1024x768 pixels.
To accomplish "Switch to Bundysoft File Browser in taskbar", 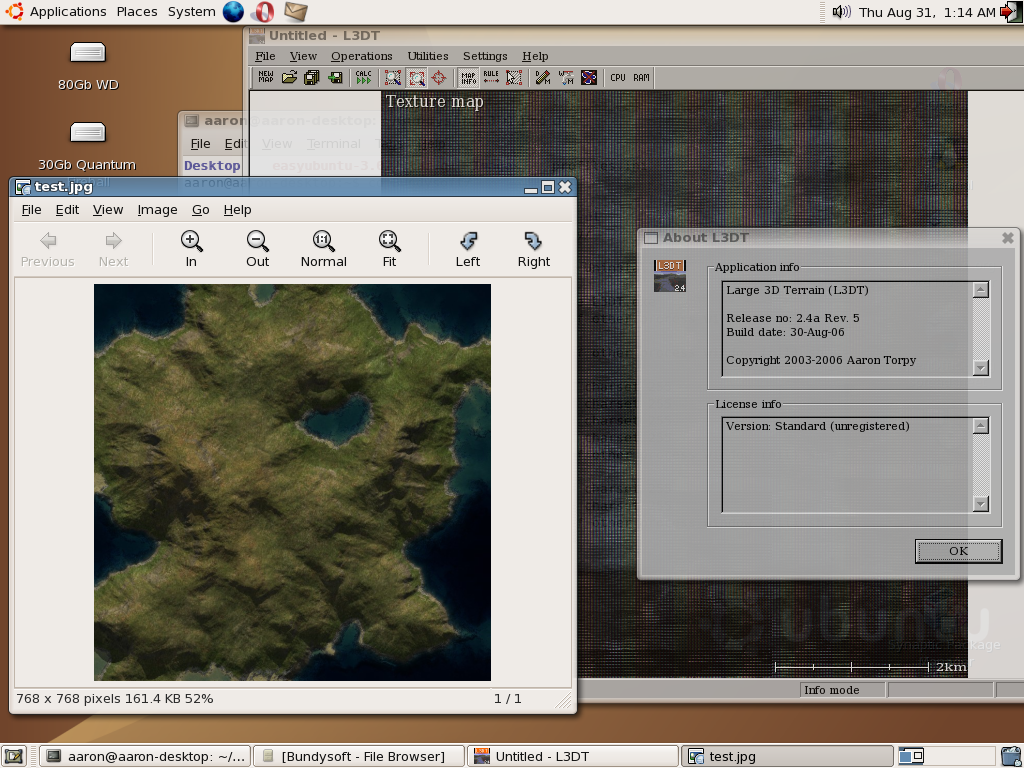I will pos(359,756).
